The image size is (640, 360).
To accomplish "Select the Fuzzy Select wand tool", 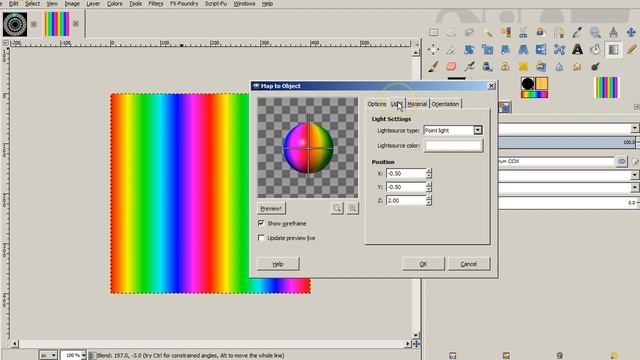I will pyautogui.click(x=487, y=32).
